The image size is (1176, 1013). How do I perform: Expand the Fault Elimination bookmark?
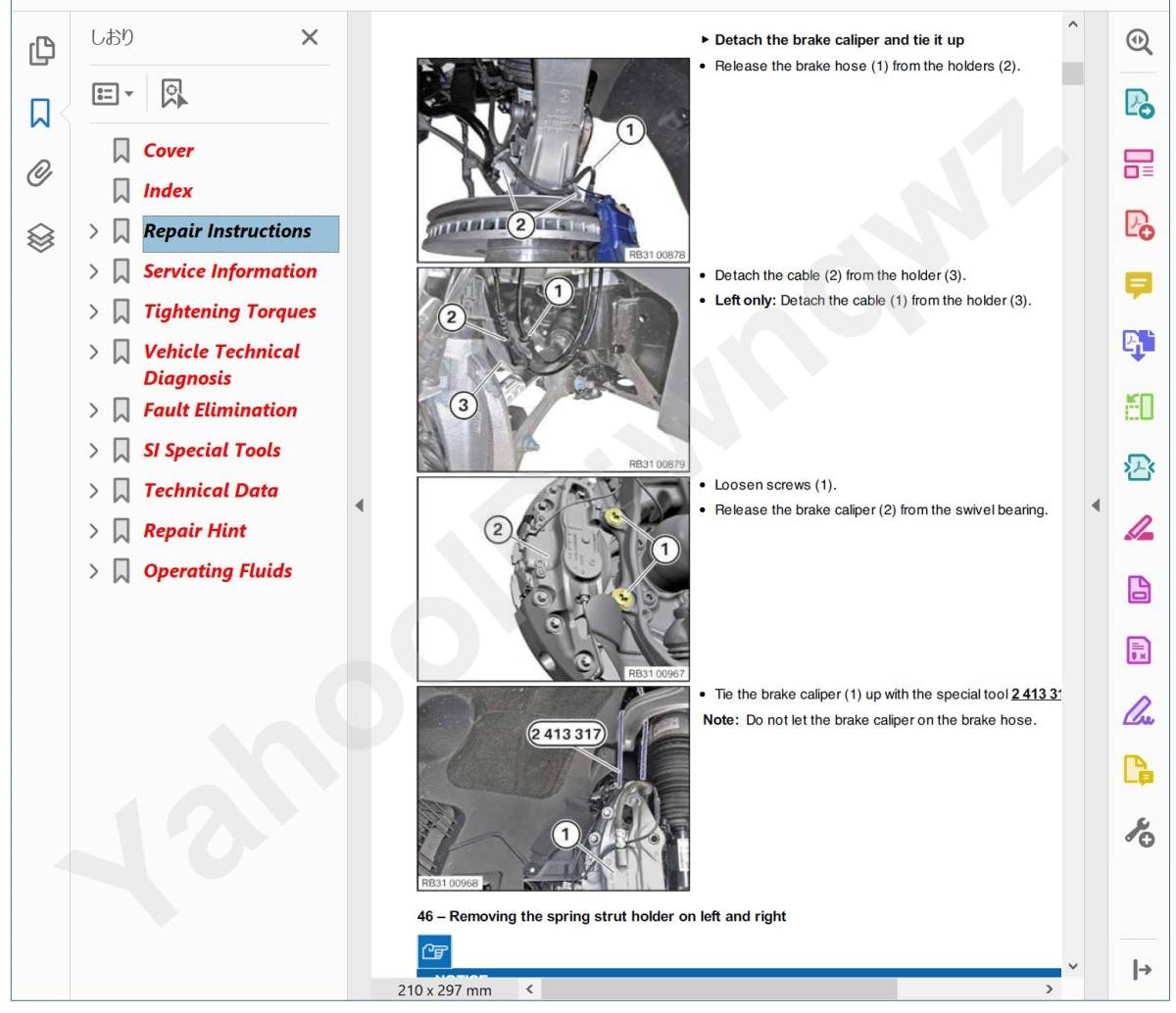(94, 410)
